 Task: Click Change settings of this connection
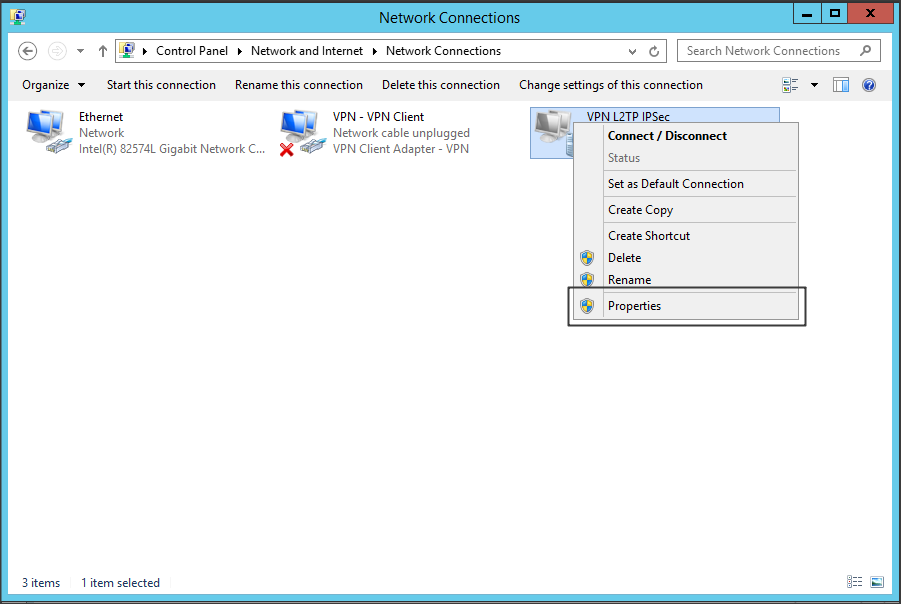click(x=610, y=85)
